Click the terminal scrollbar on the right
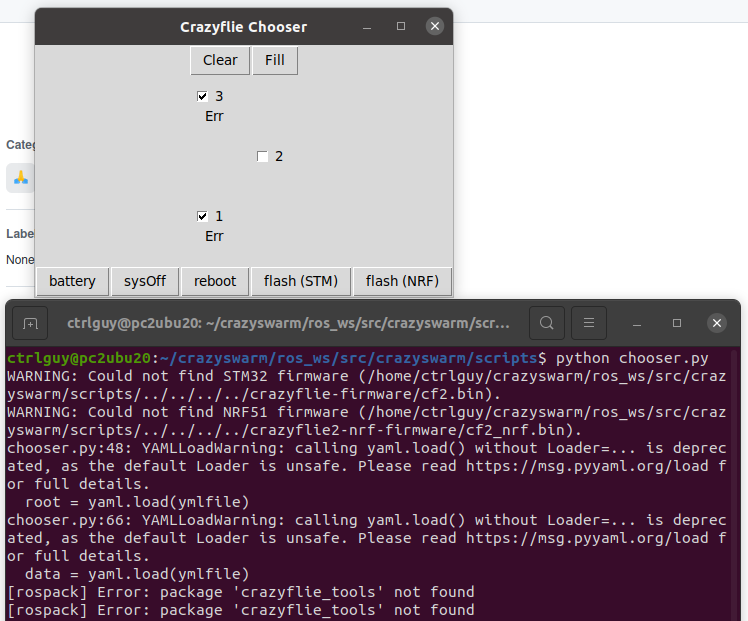 pos(736,484)
